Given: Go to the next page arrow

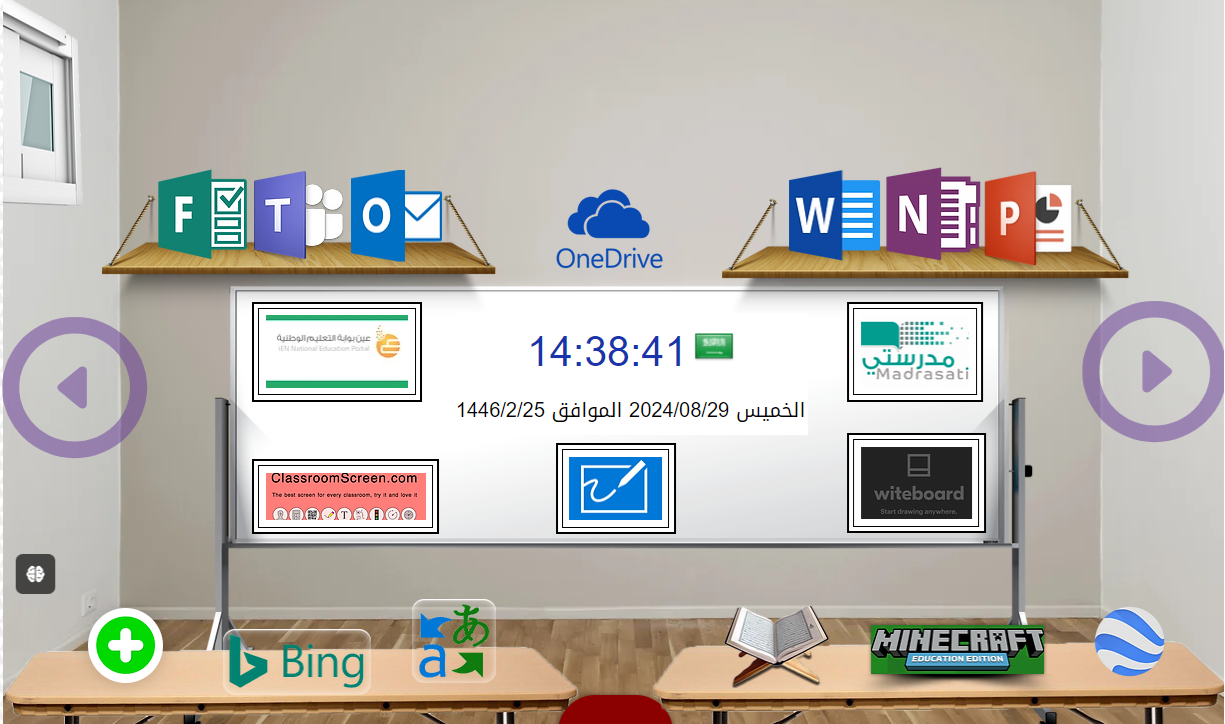Looking at the screenshot, I should click(1153, 372).
